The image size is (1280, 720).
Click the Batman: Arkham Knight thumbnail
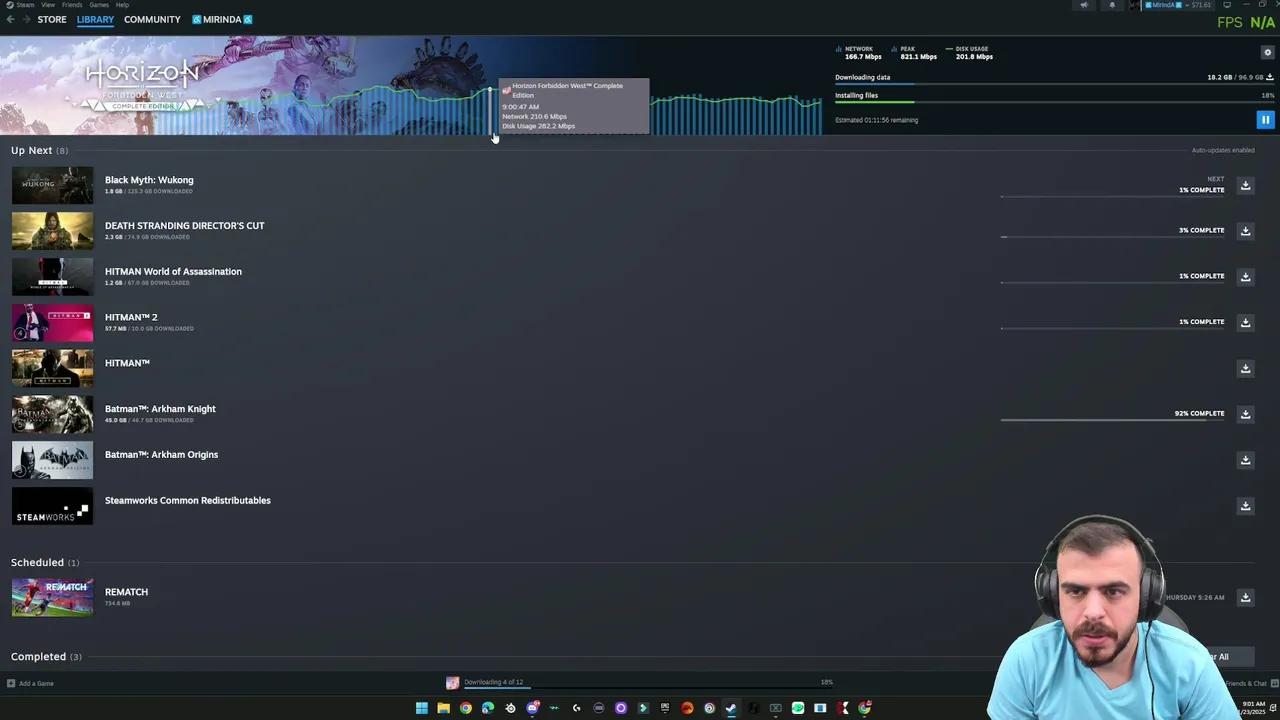(52, 414)
